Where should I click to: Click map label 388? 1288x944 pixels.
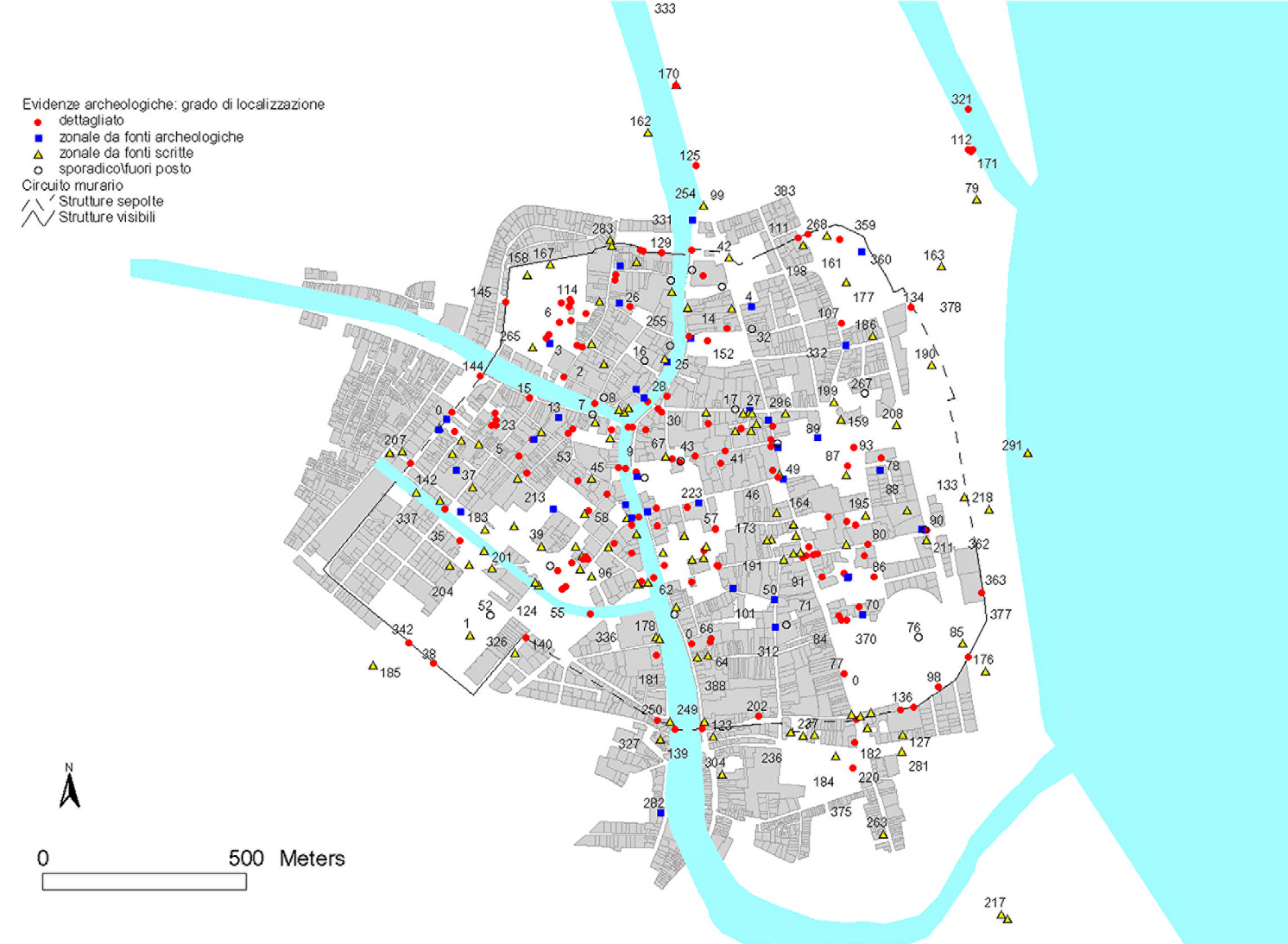(x=715, y=686)
